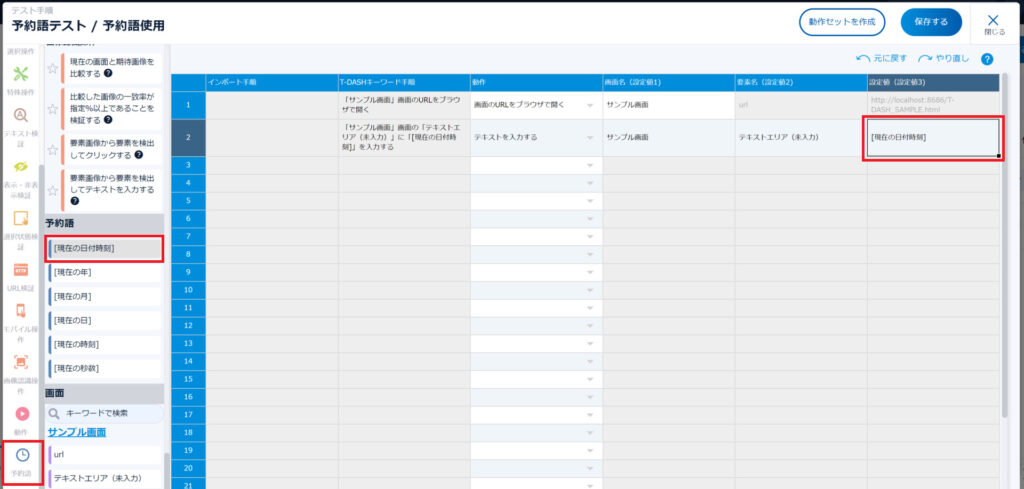The width and height of the screenshot is (1024, 489).
Task: Click the キーワードで検索 search field
Action: (x=104, y=412)
